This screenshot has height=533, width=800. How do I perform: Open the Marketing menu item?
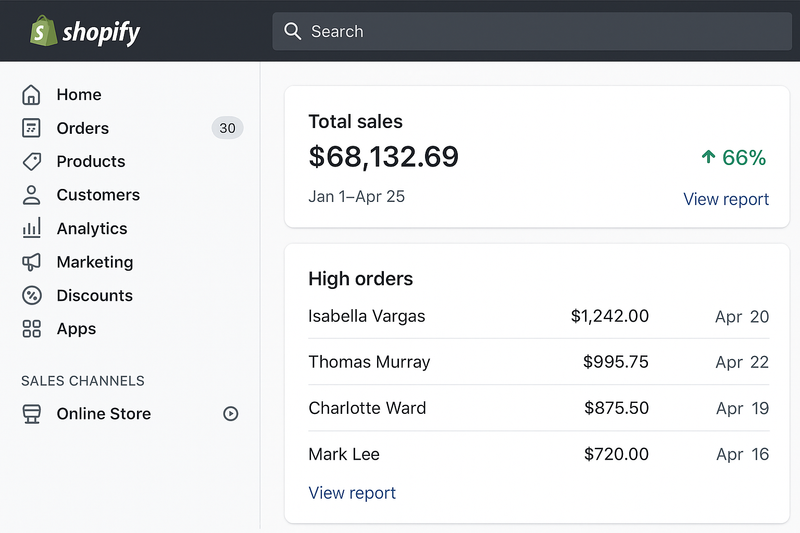coord(95,262)
